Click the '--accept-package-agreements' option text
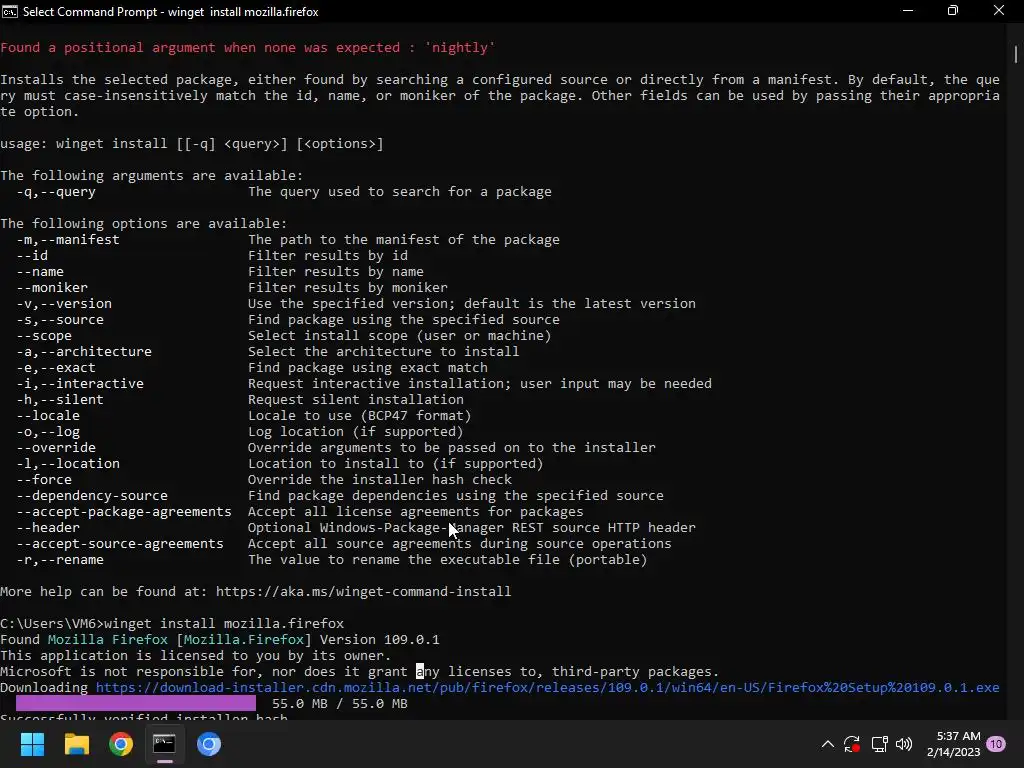The image size is (1024, 768). coord(124,511)
